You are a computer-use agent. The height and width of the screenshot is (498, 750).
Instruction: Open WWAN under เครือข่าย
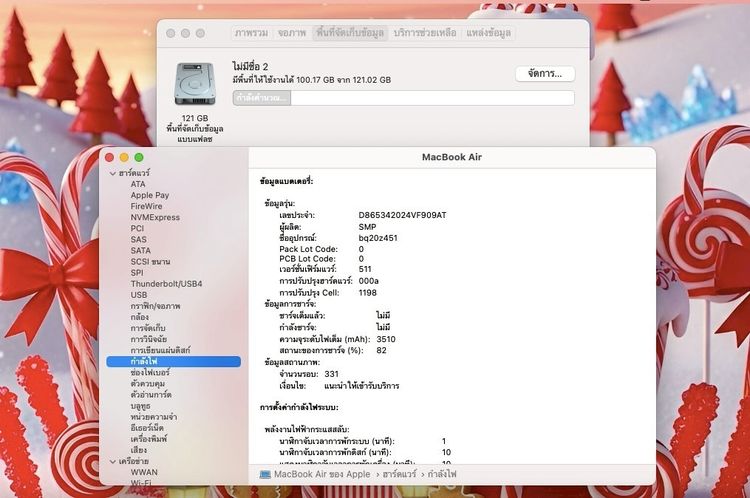point(144,472)
